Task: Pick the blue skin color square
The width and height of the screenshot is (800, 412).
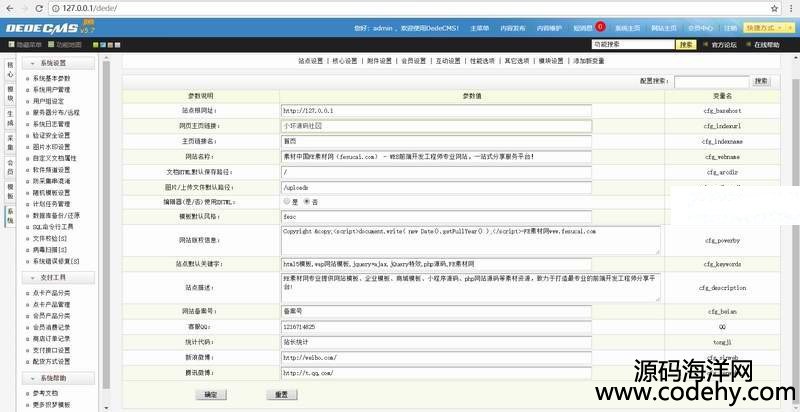Action: 103,45
